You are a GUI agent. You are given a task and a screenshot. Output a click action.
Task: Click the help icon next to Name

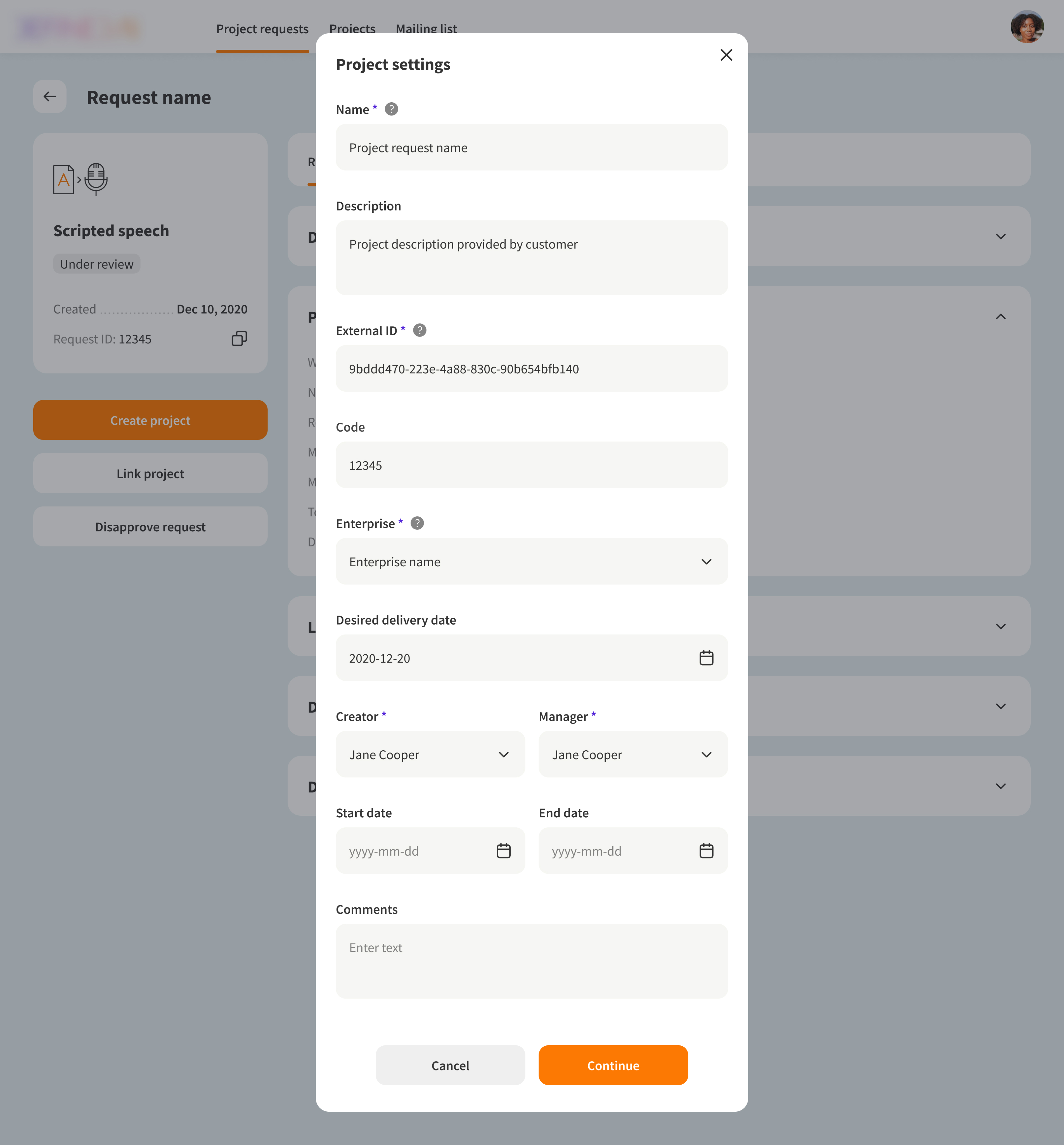coord(392,109)
